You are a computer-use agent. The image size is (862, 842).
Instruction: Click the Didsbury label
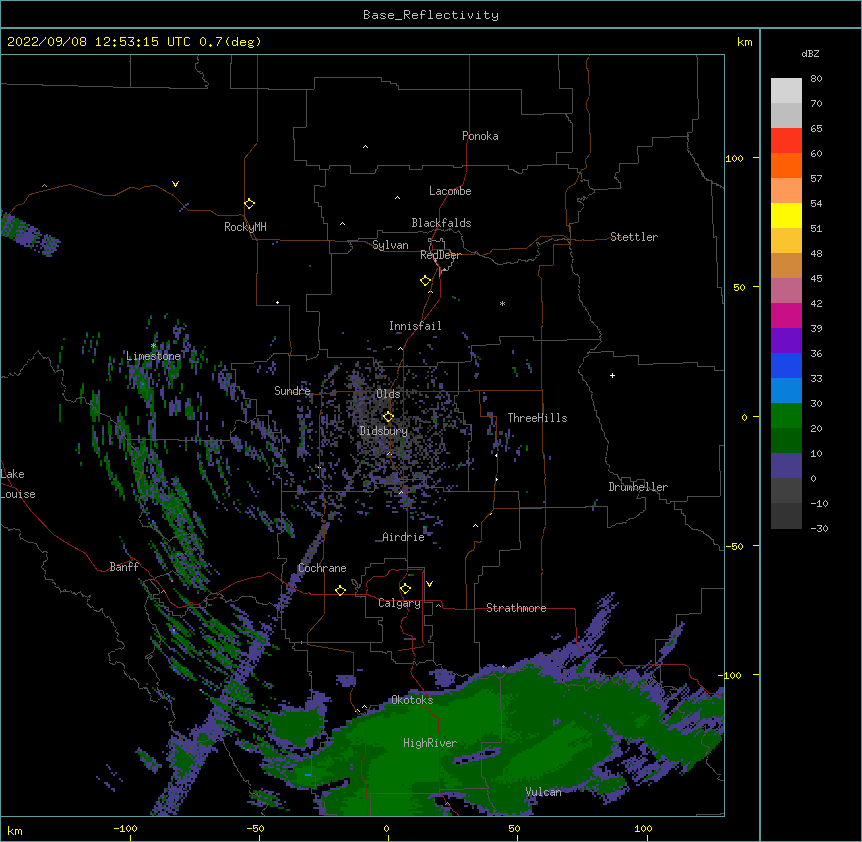tap(383, 431)
